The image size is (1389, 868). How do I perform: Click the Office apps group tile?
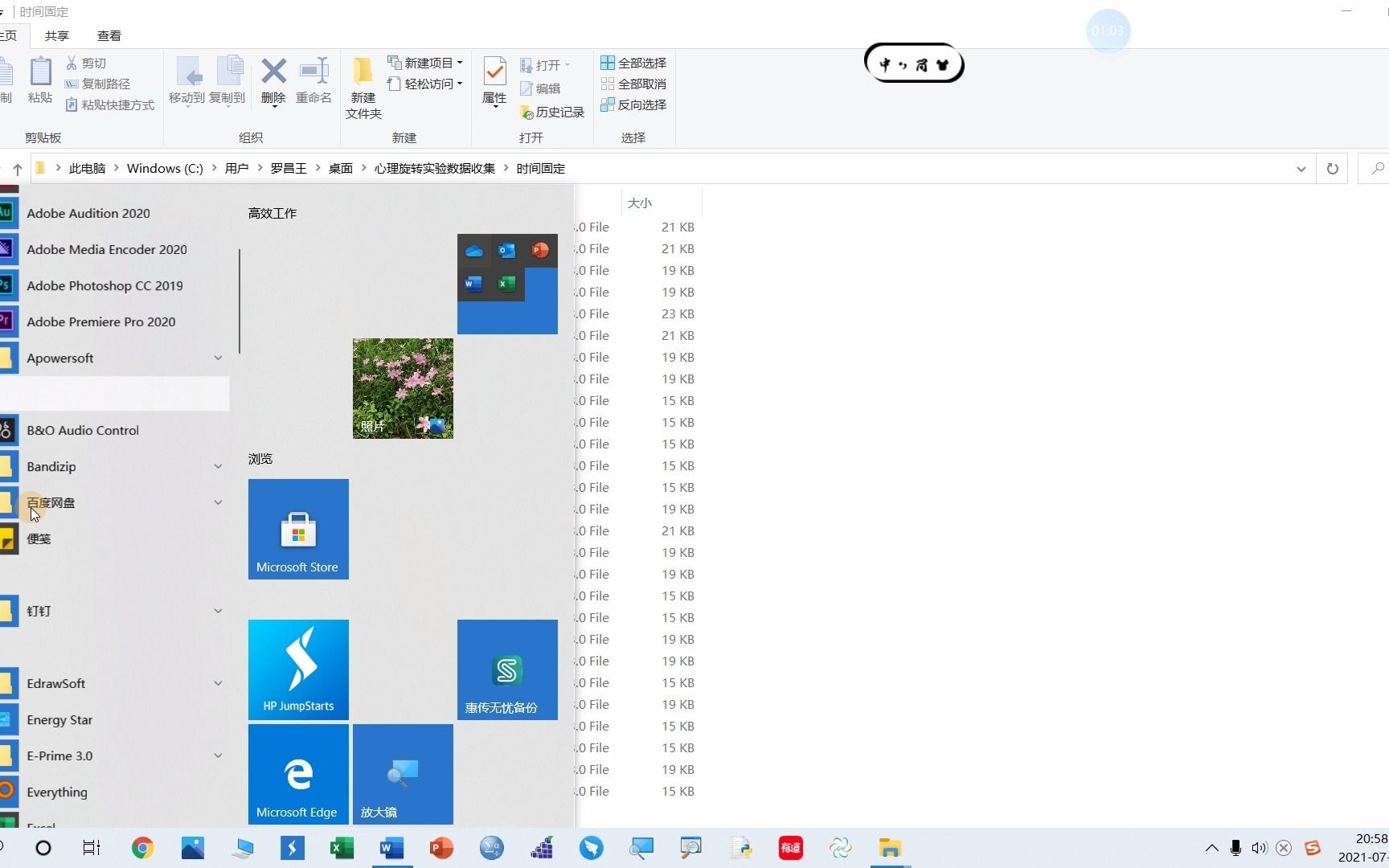[507, 284]
